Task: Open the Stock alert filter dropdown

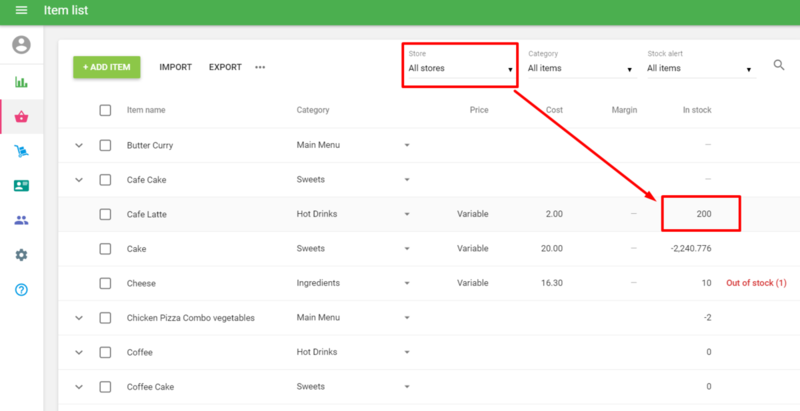Action: click(x=700, y=68)
